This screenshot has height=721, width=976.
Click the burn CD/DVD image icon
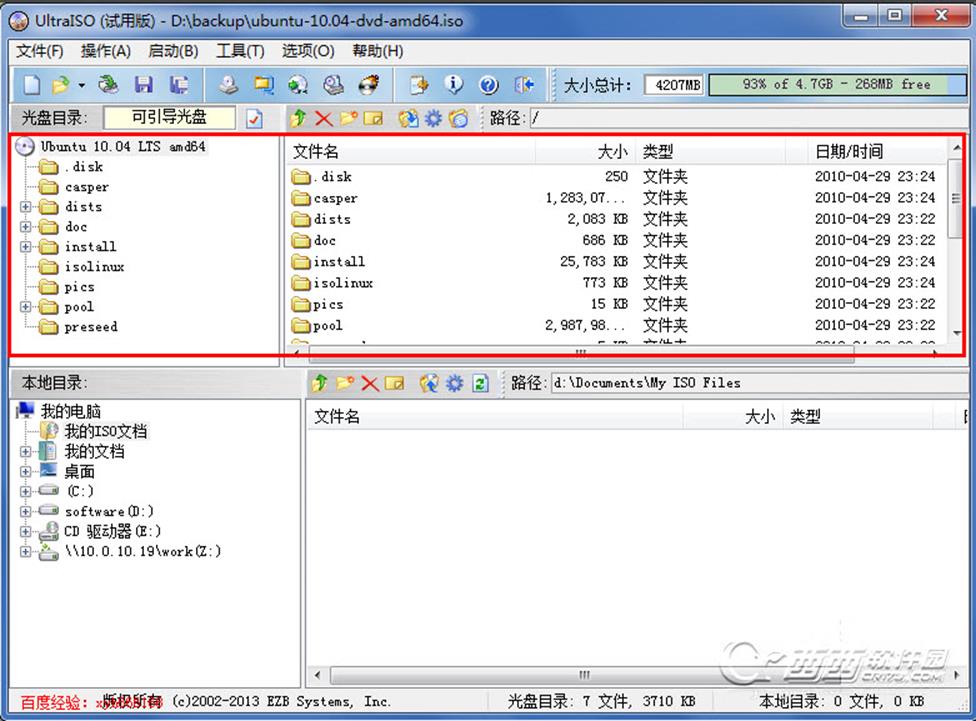369,85
